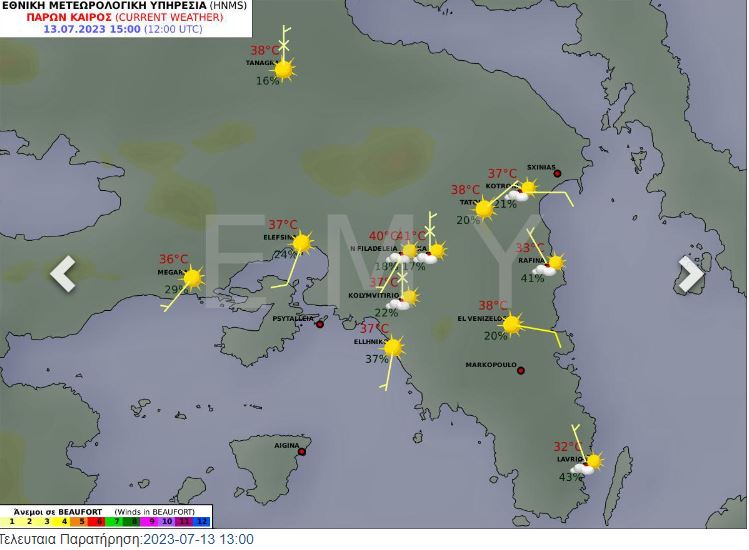The height and width of the screenshot is (550, 749).
Task: Select the N. Filadelfeia weather icon
Action: [404, 252]
